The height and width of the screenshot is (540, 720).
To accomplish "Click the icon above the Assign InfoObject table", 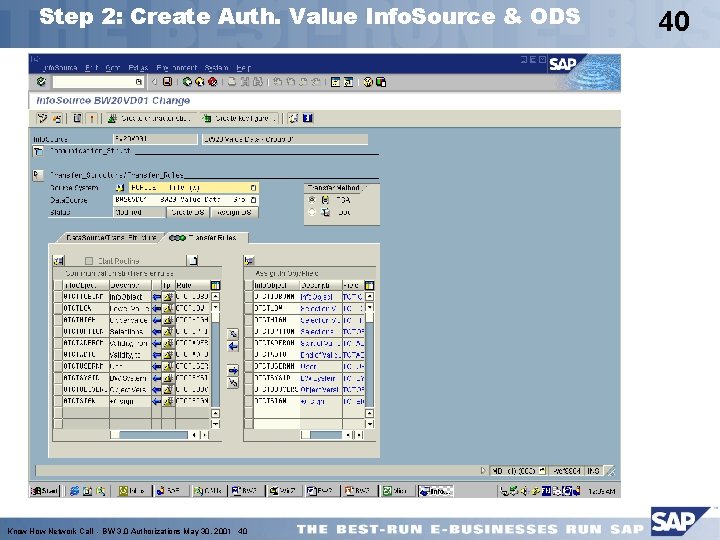I will click(x=249, y=260).
